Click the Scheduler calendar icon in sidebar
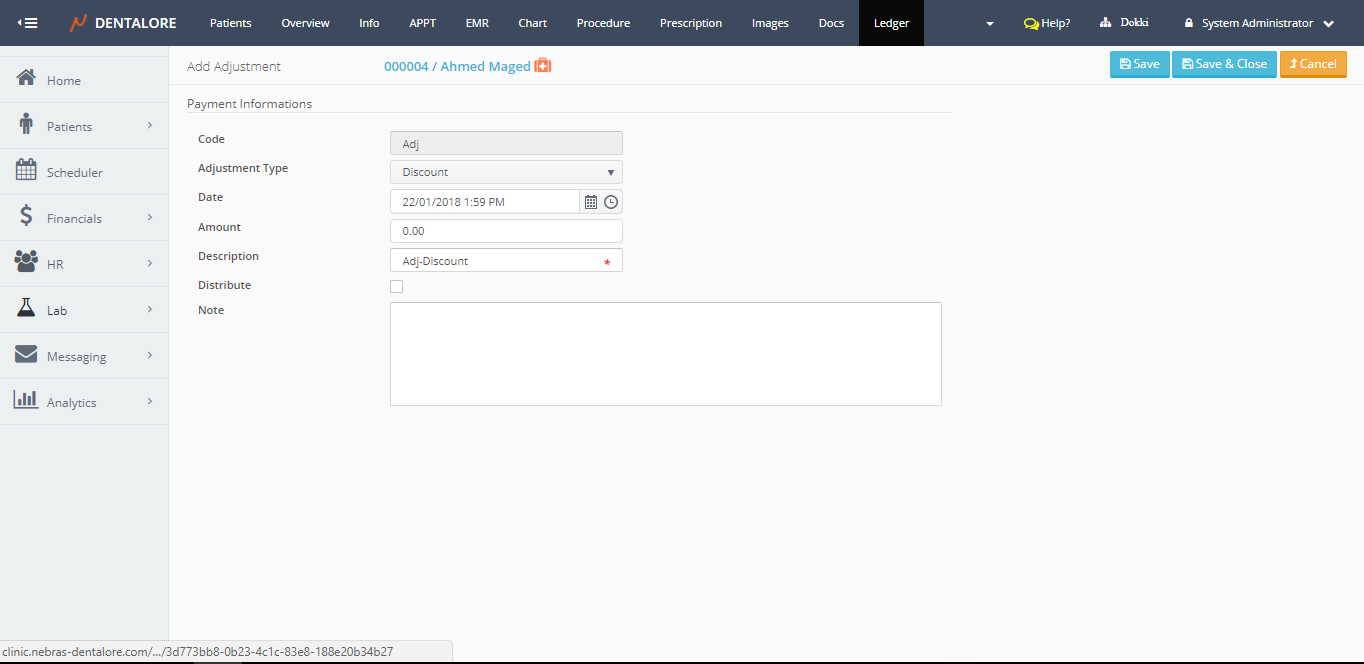This screenshot has width=1364, height=664. coord(26,171)
